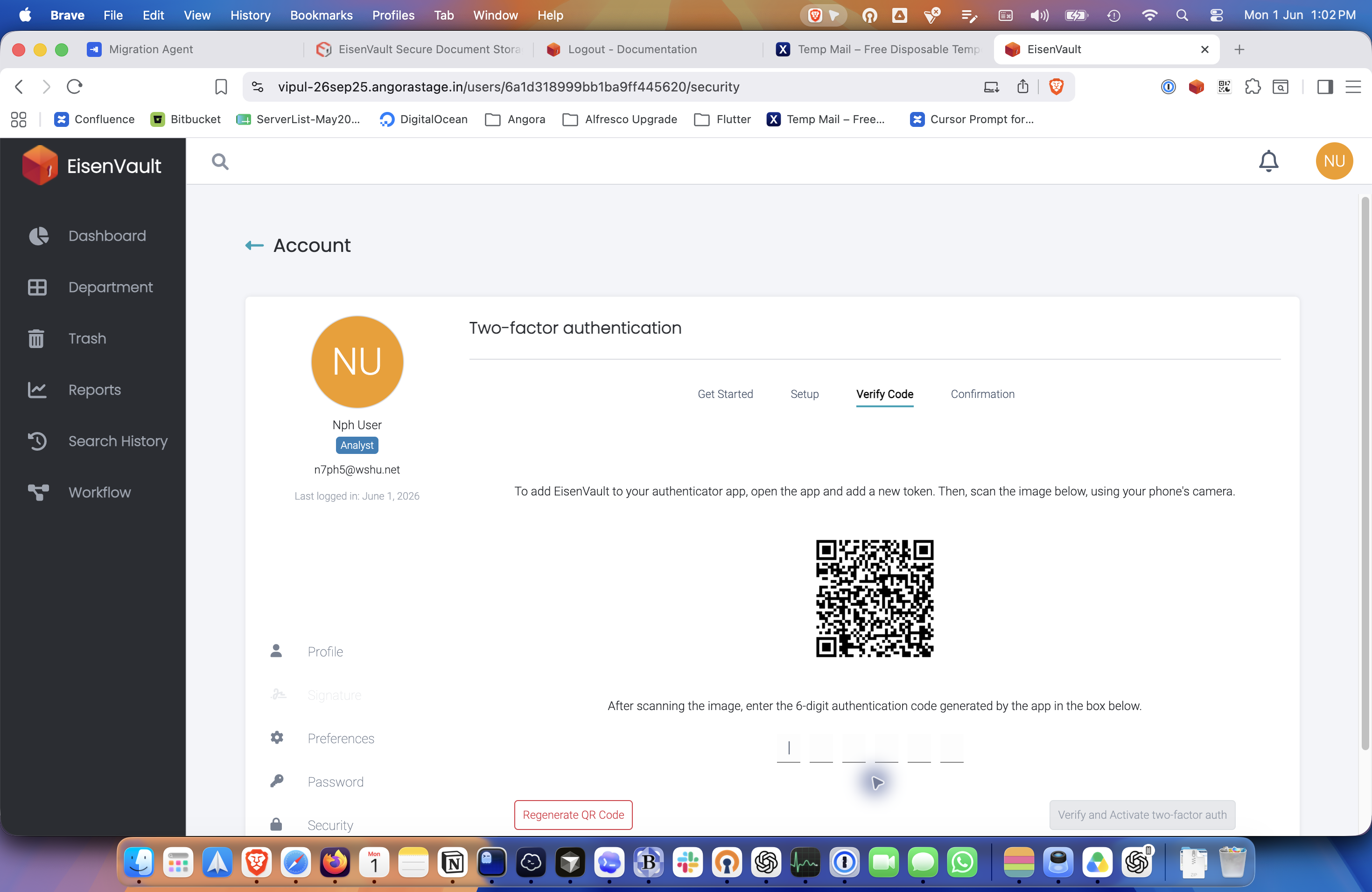Click Regenerate QR Code button
This screenshot has height=892, width=1372.
coord(573,814)
